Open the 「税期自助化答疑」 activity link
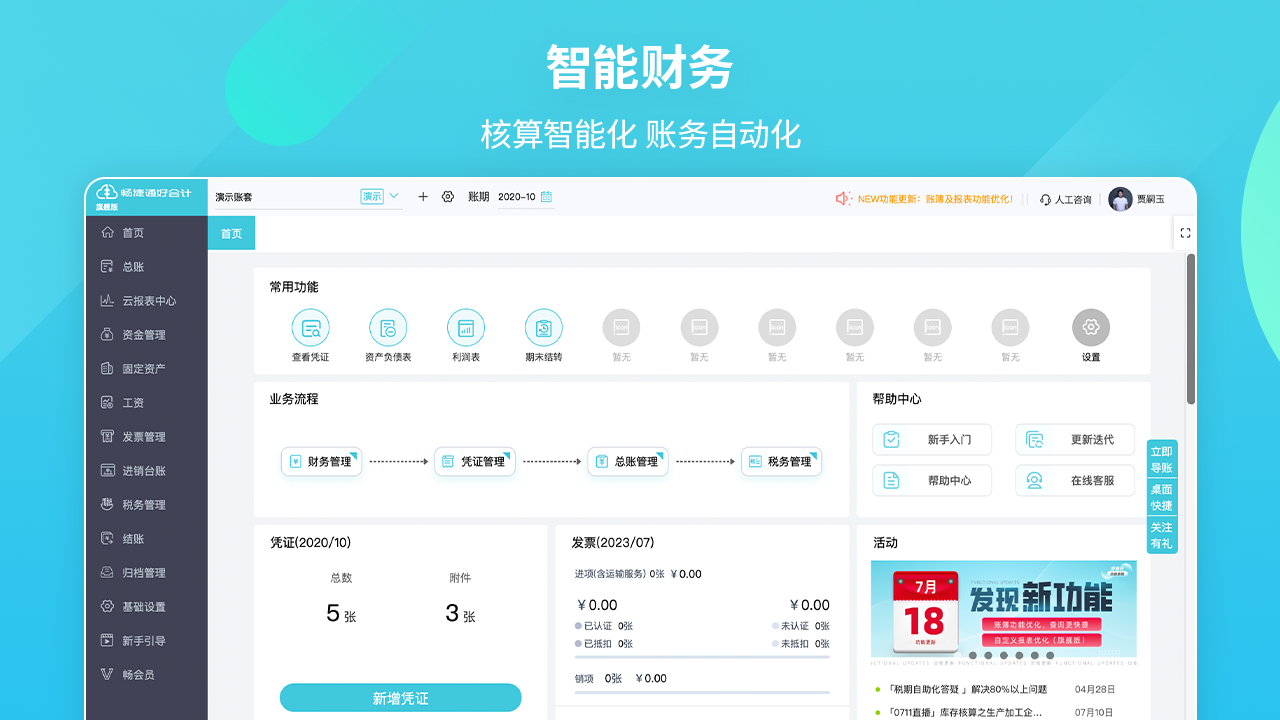1280x720 pixels. pyautogui.click(x=967, y=689)
